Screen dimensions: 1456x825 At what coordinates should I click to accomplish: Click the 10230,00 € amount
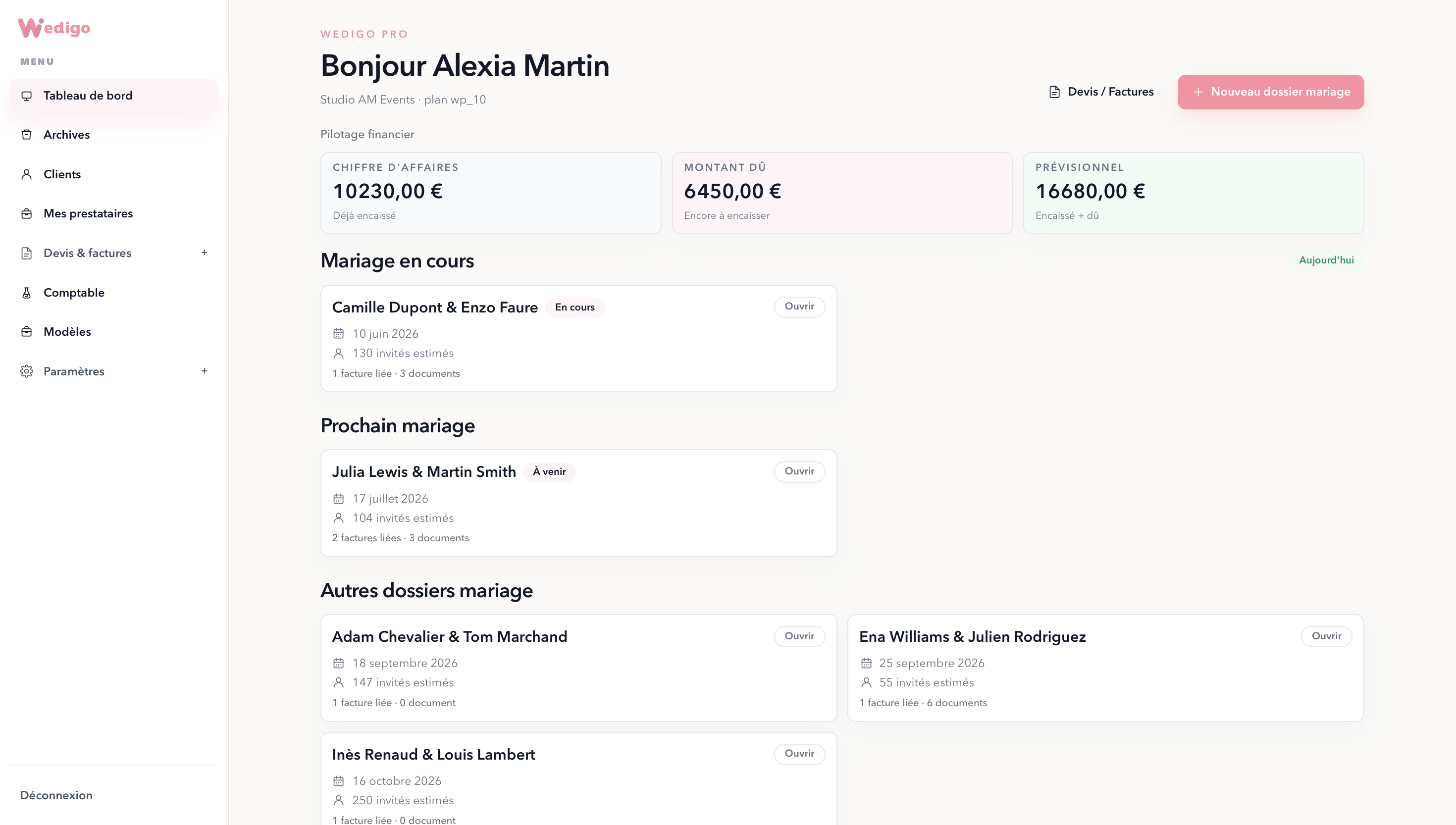tap(387, 192)
